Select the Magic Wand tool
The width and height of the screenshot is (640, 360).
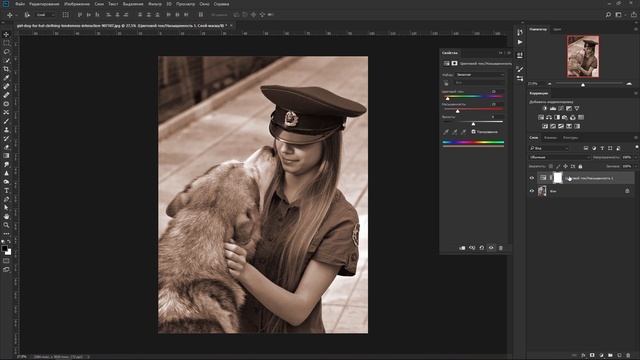coord(6,60)
